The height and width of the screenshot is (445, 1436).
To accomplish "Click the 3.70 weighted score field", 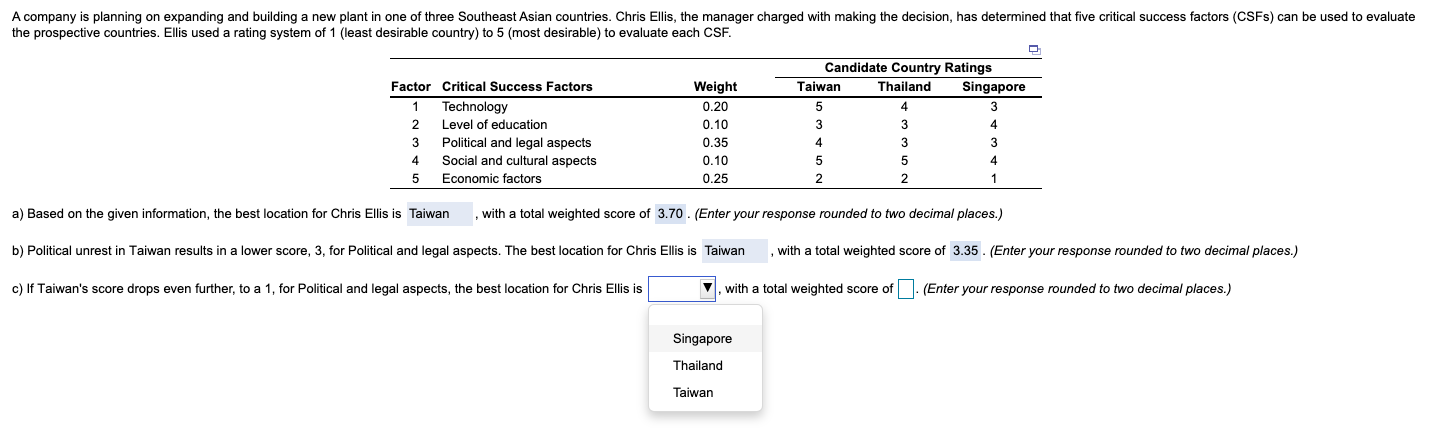I will click(670, 214).
